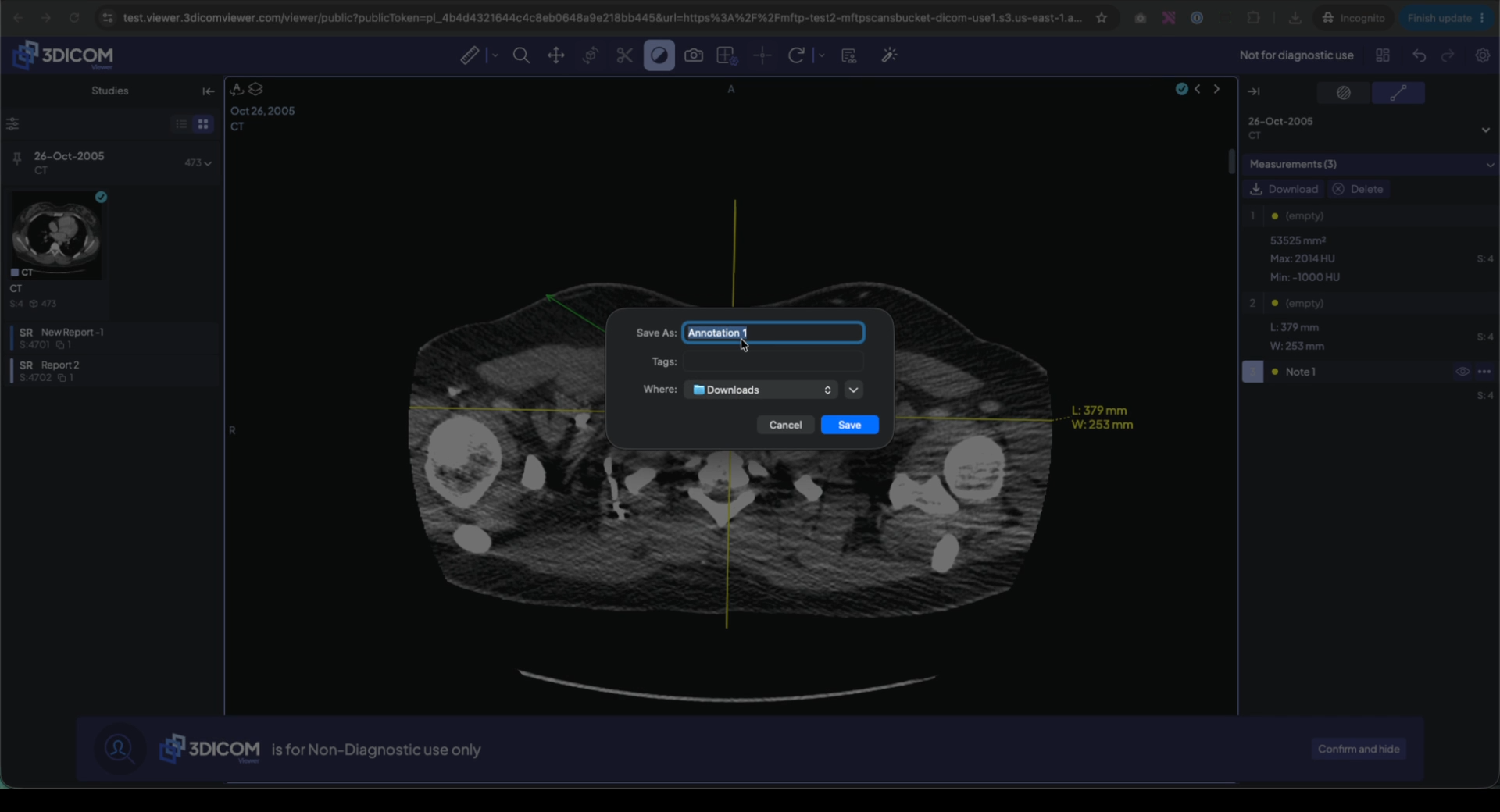
Task: Open the report sharing tool
Action: point(849,55)
